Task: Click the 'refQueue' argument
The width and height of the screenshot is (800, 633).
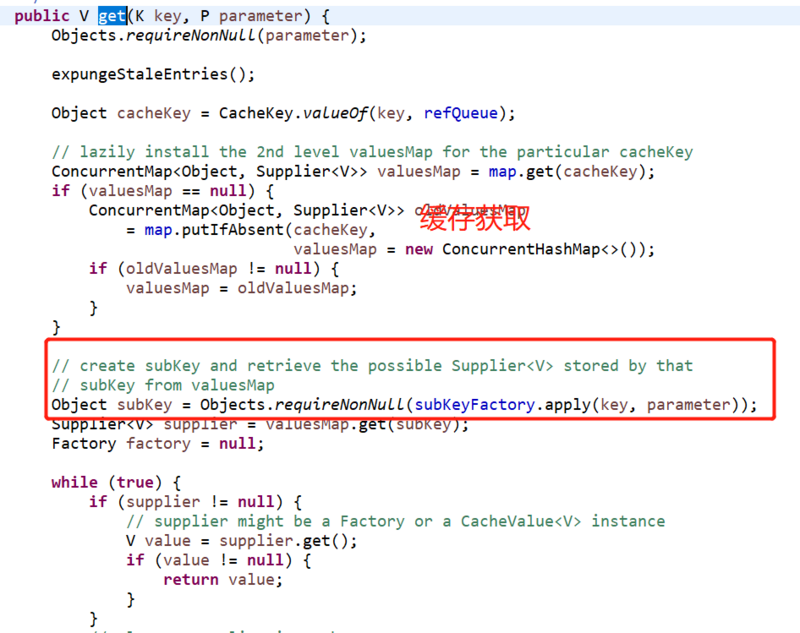Action: click(x=460, y=113)
